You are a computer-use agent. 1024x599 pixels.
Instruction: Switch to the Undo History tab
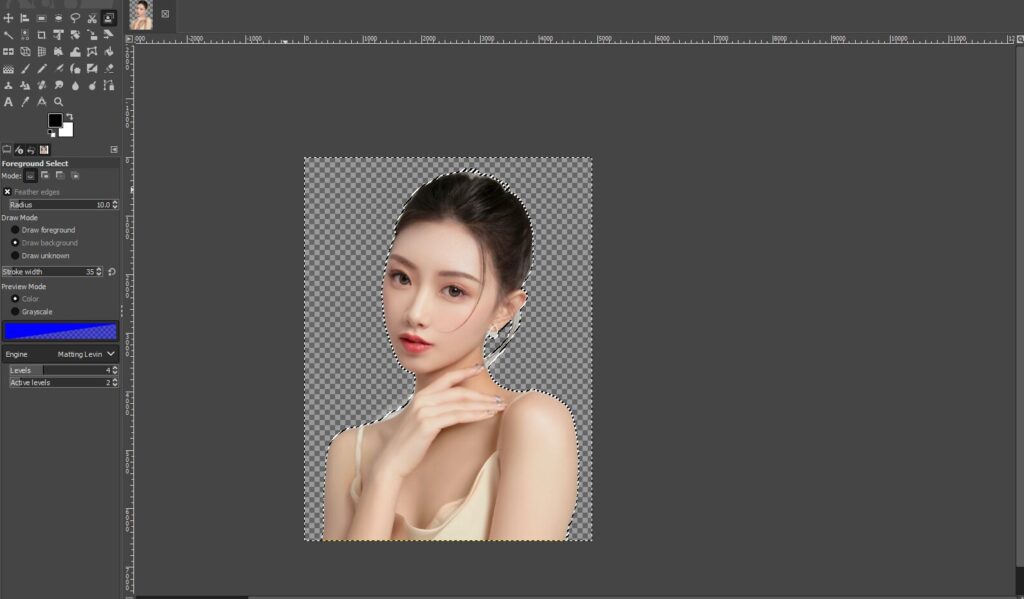click(x=31, y=150)
